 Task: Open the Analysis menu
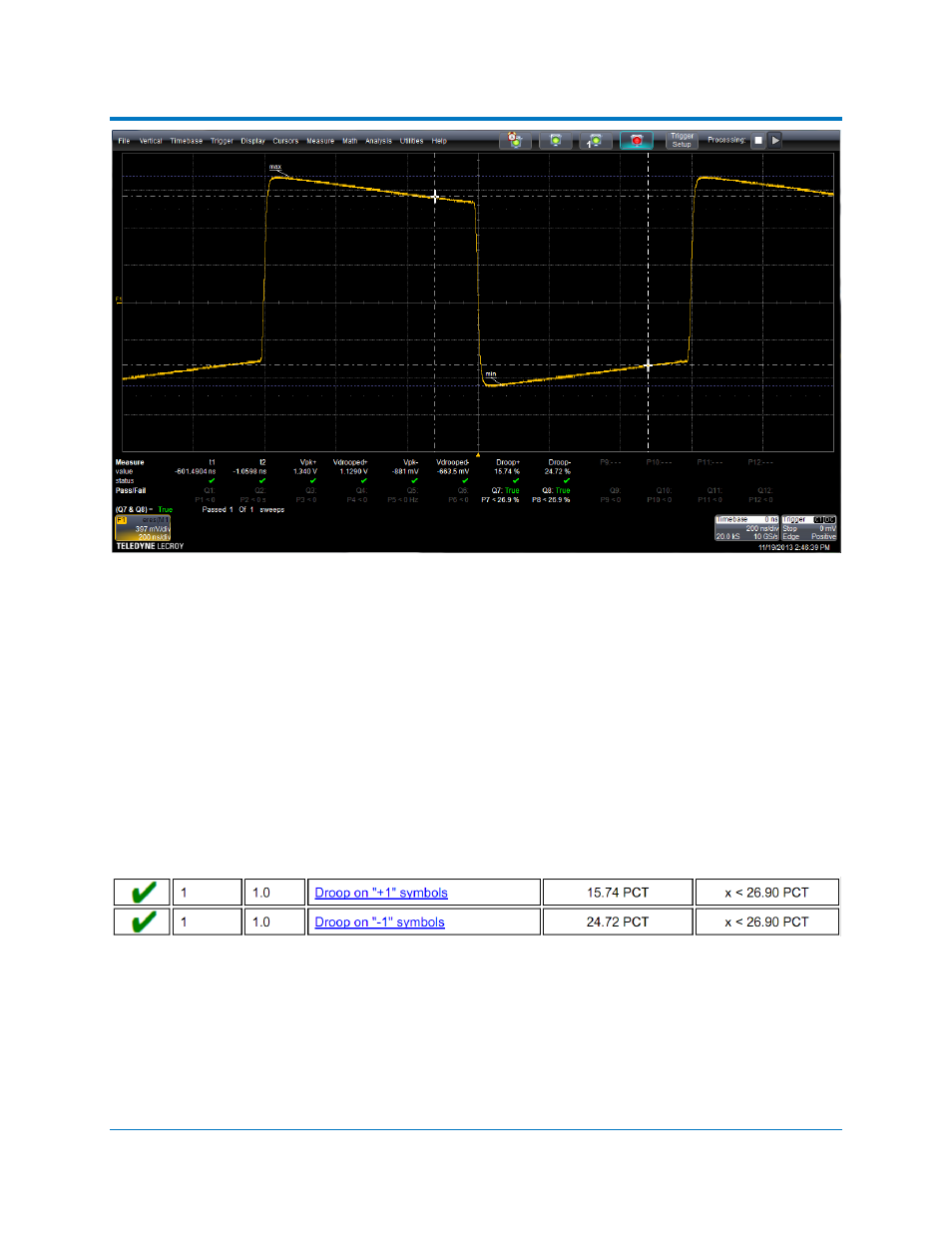[x=379, y=141]
